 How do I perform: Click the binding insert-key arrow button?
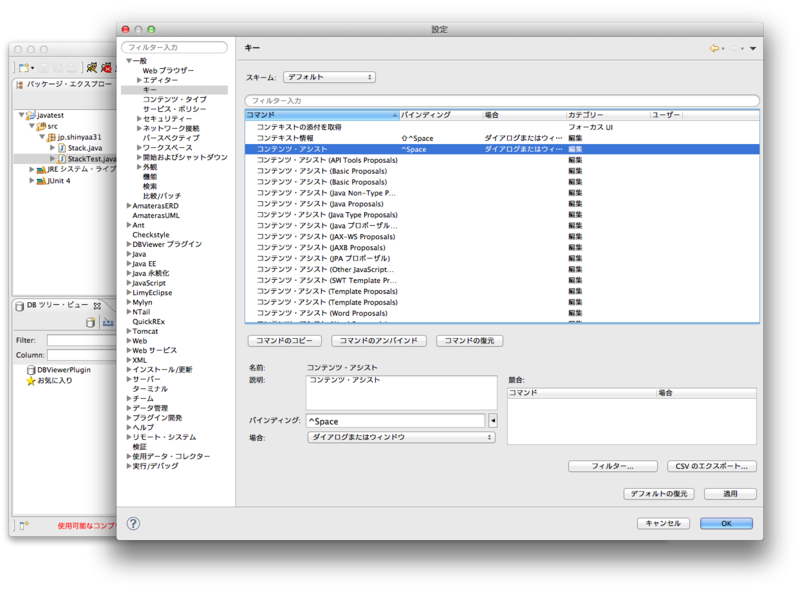(x=493, y=421)
